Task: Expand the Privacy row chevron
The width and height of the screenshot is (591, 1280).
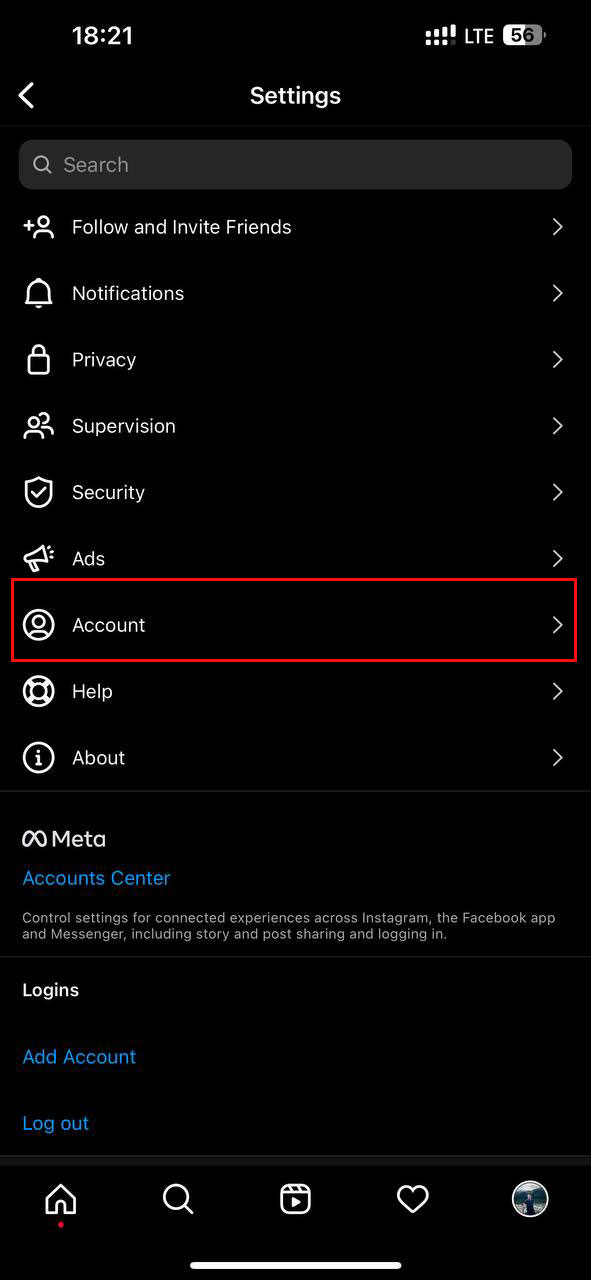Action: click(557, 359)
